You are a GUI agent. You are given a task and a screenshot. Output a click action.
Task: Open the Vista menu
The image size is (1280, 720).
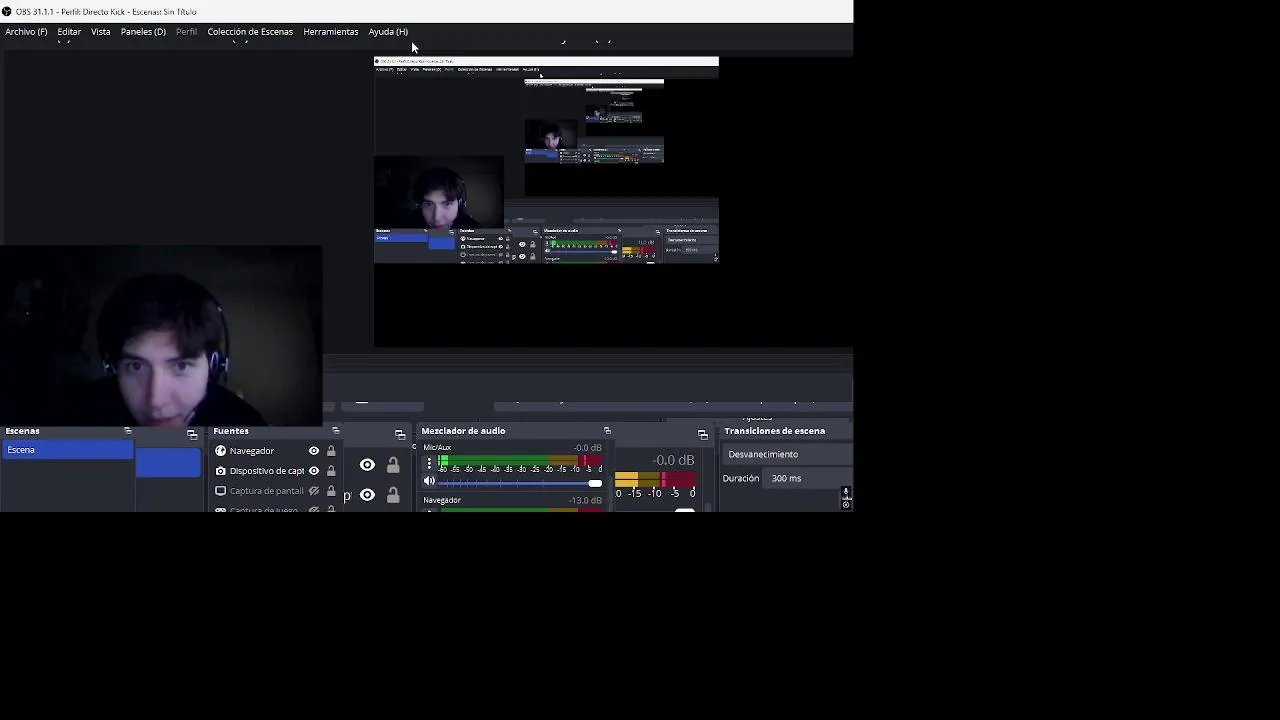coord(101,32)
